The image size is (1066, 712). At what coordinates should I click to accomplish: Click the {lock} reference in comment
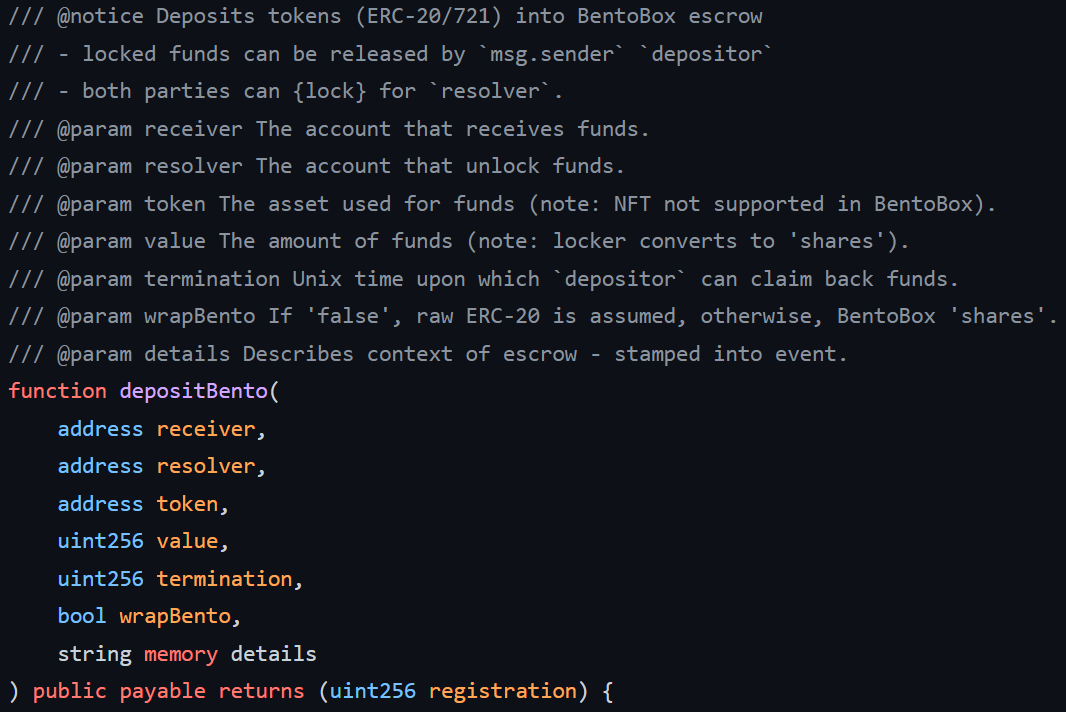pos(330,91)
